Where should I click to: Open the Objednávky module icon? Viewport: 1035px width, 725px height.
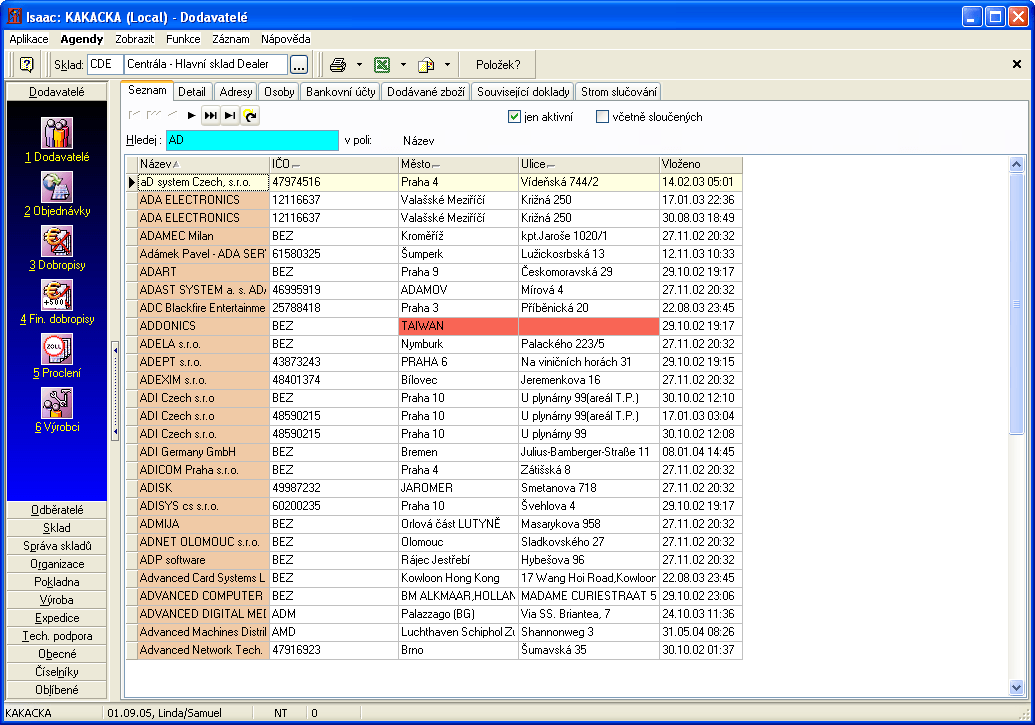pos(56,187)
